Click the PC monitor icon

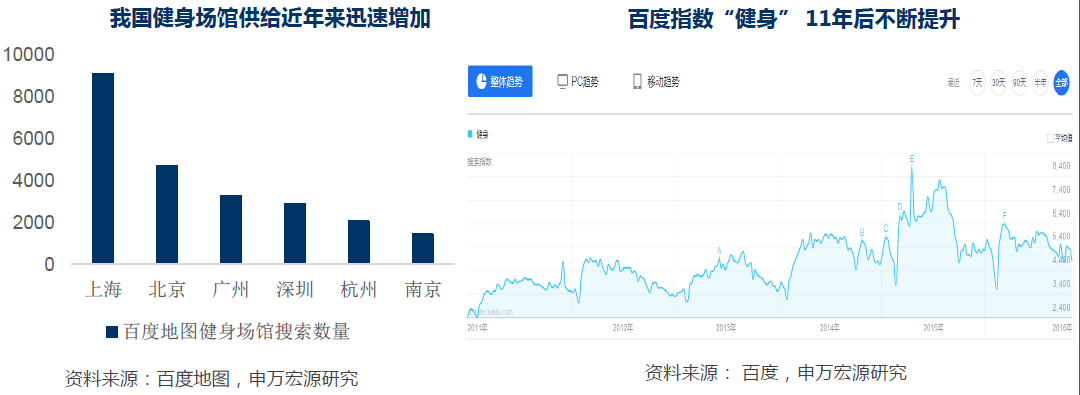tap(562, 81)
